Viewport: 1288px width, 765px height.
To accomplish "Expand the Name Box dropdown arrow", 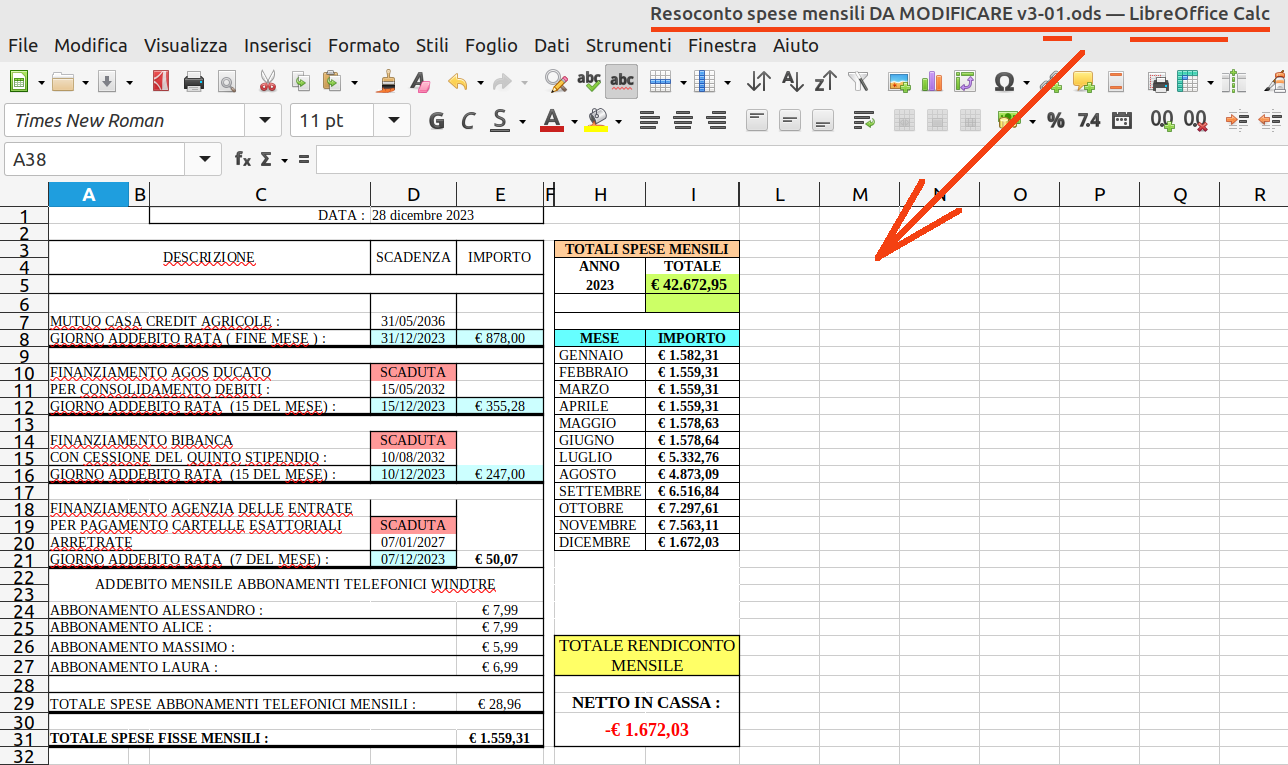I will pyautogui.click(x=204, y=159).
